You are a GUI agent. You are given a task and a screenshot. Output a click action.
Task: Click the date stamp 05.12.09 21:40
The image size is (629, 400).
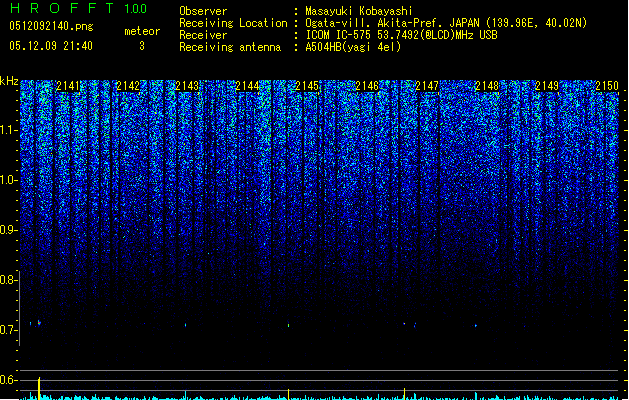tap(51, 46)
